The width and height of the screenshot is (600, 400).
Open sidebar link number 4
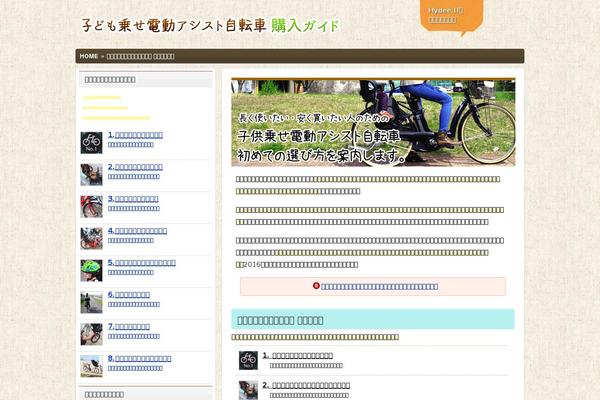(x=137, y=231)
